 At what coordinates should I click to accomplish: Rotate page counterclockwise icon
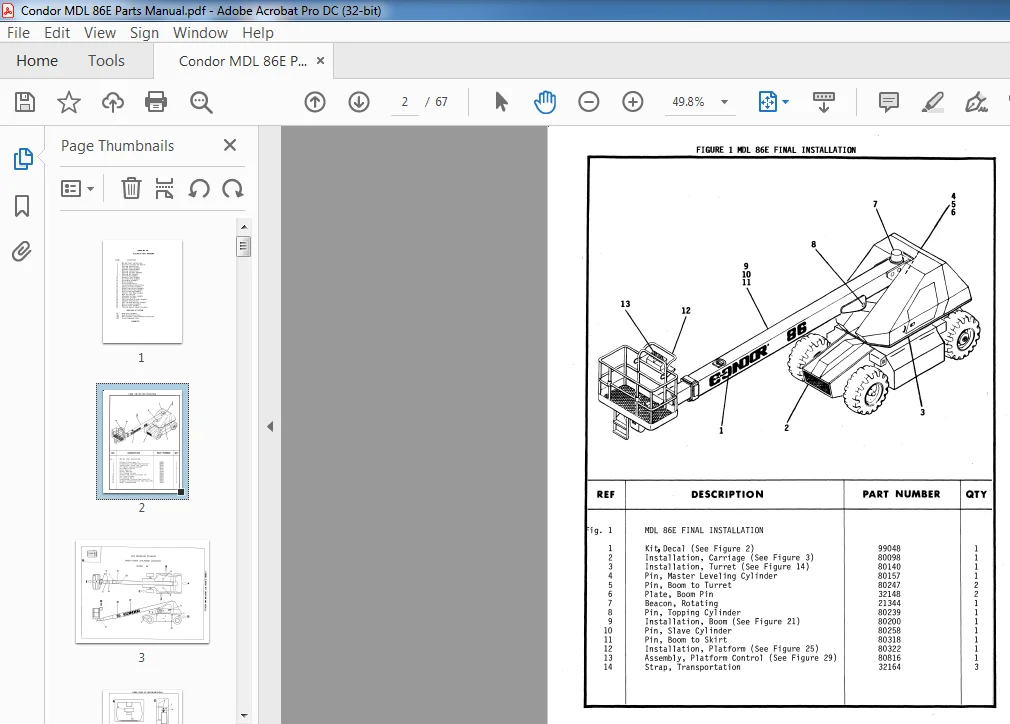pos(199,189)
